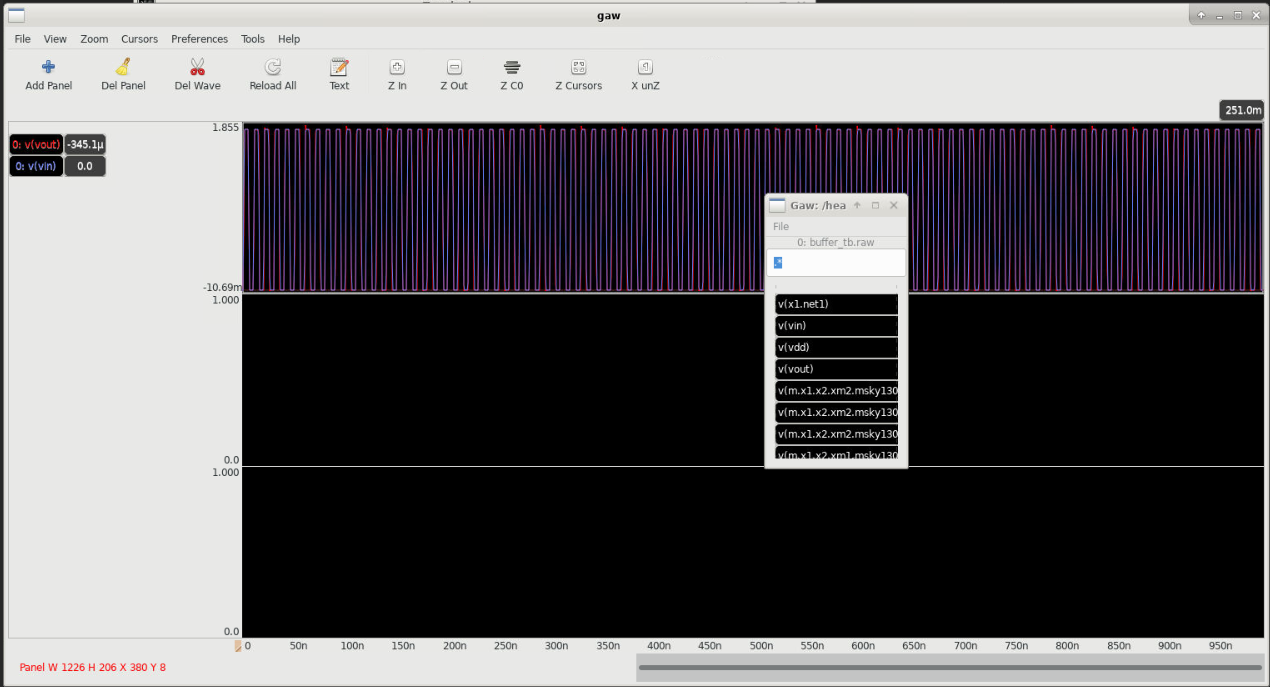Click the Reload All icon
Screen dimensions: 1270x687
pyautogui.click(x=272, y=67)
